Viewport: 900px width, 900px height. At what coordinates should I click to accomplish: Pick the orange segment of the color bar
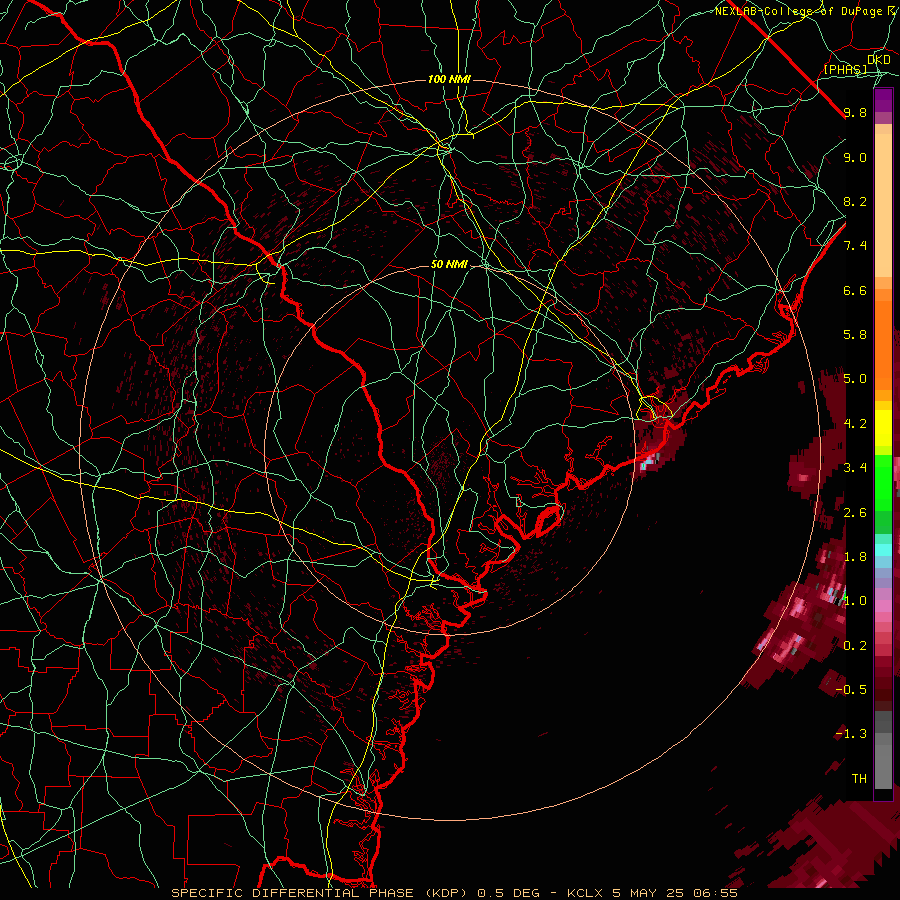[x=883, y=344]
